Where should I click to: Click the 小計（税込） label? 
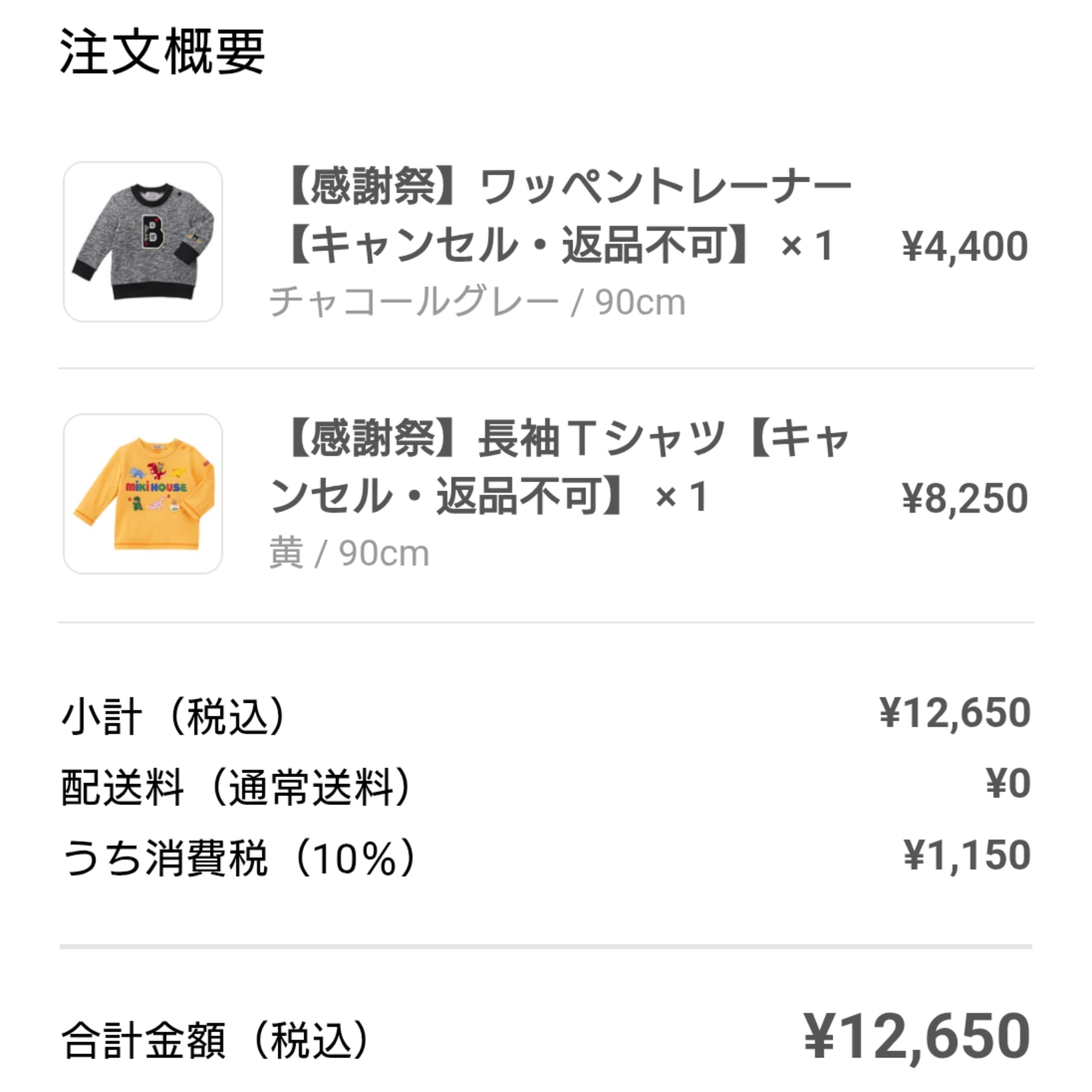point(174,717)
